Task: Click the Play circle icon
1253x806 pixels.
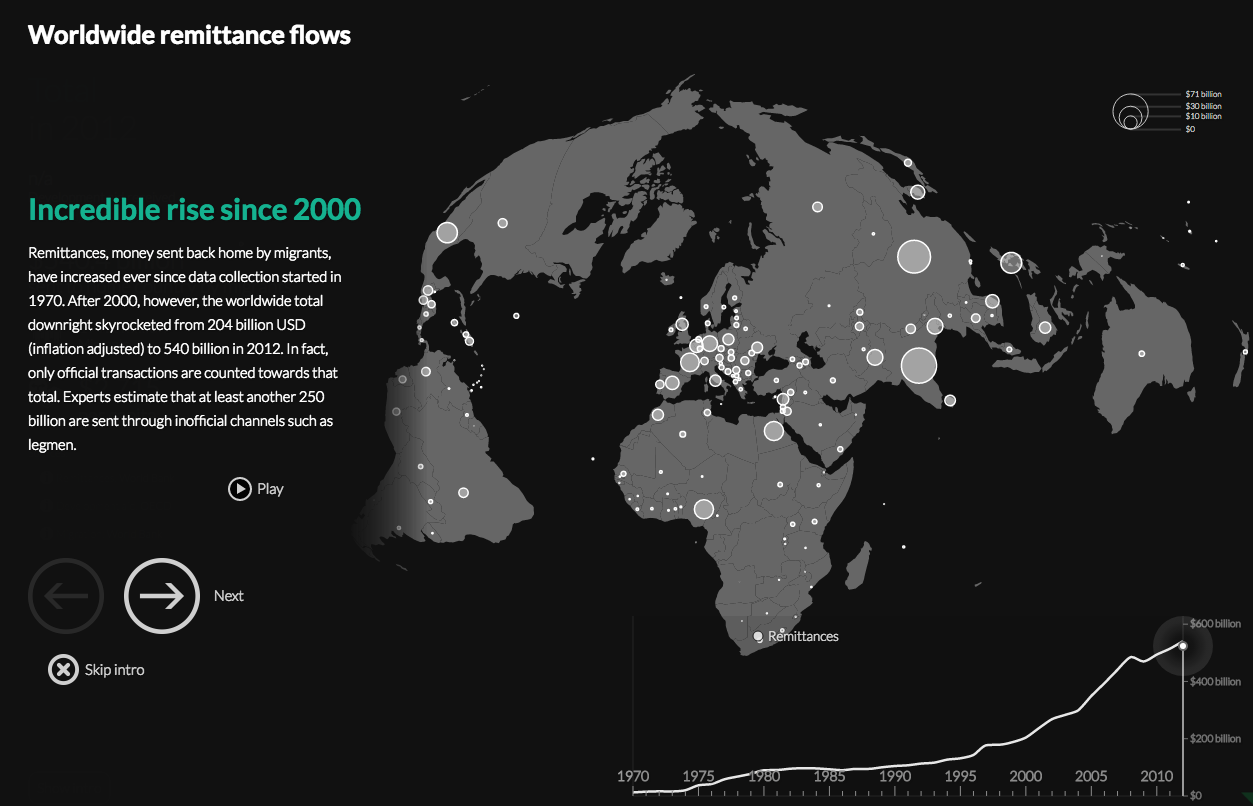Action: (x=240, y=488)
